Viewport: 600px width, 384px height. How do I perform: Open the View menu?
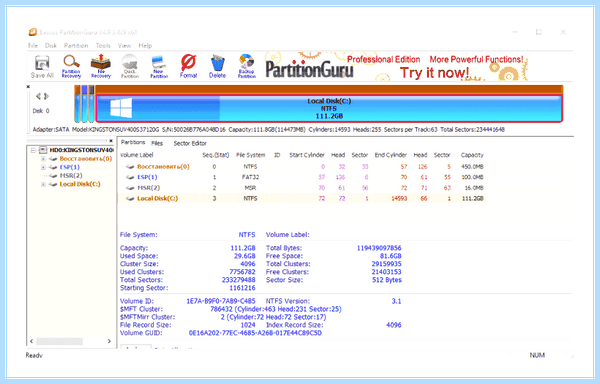point(124,46)
